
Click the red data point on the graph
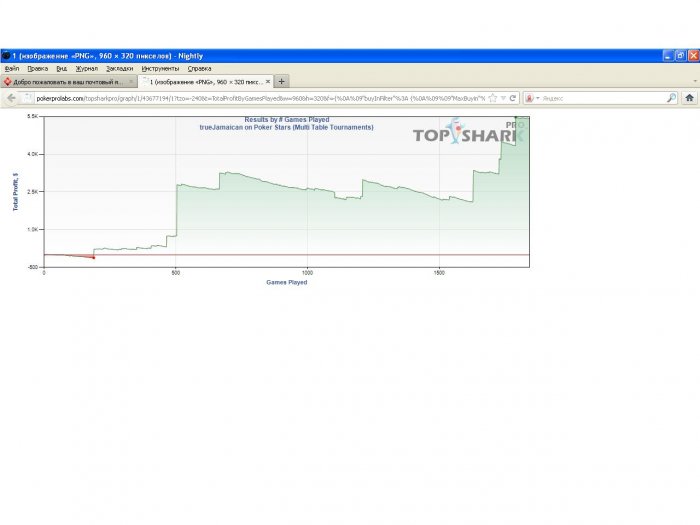point(93,258)
